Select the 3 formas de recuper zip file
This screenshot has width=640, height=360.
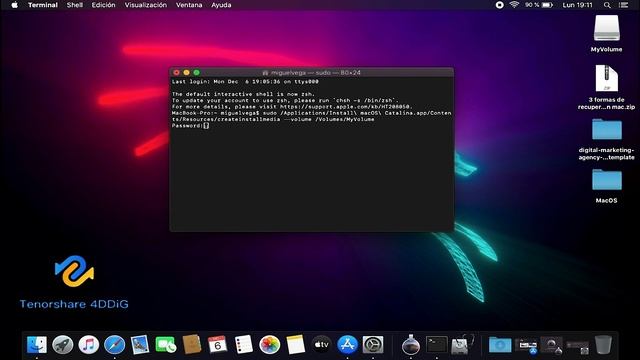click(x=607, y=87)
